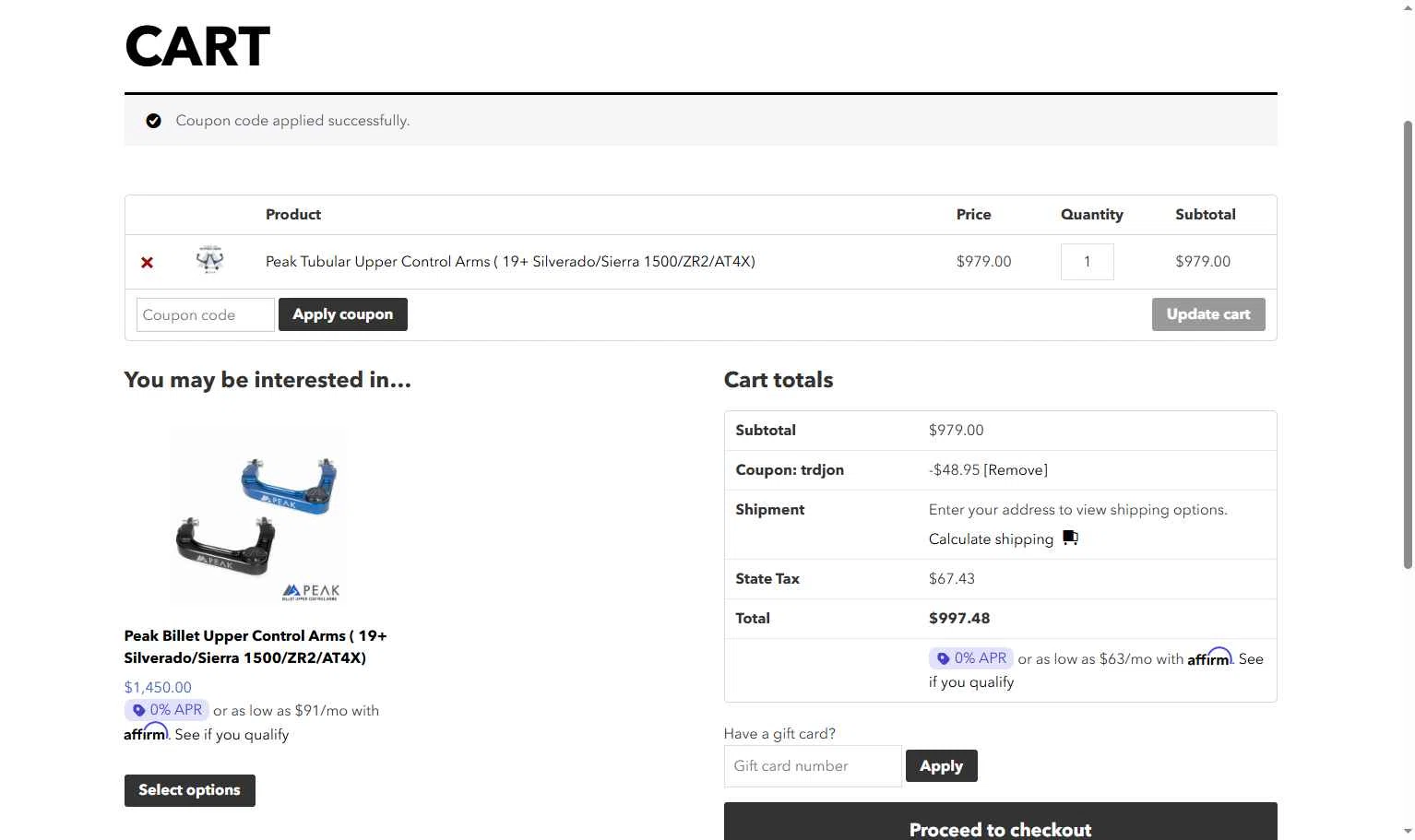1415x840 pixels.
Task: Click the shipping truck icon
Action: (x=1070, y=538)
